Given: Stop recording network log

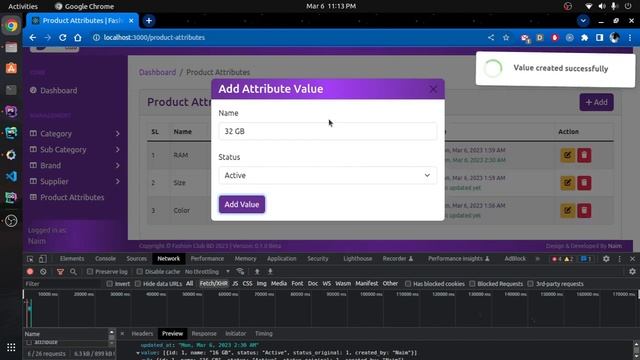Looking at the screenshot, I should (x=30, y=272).
